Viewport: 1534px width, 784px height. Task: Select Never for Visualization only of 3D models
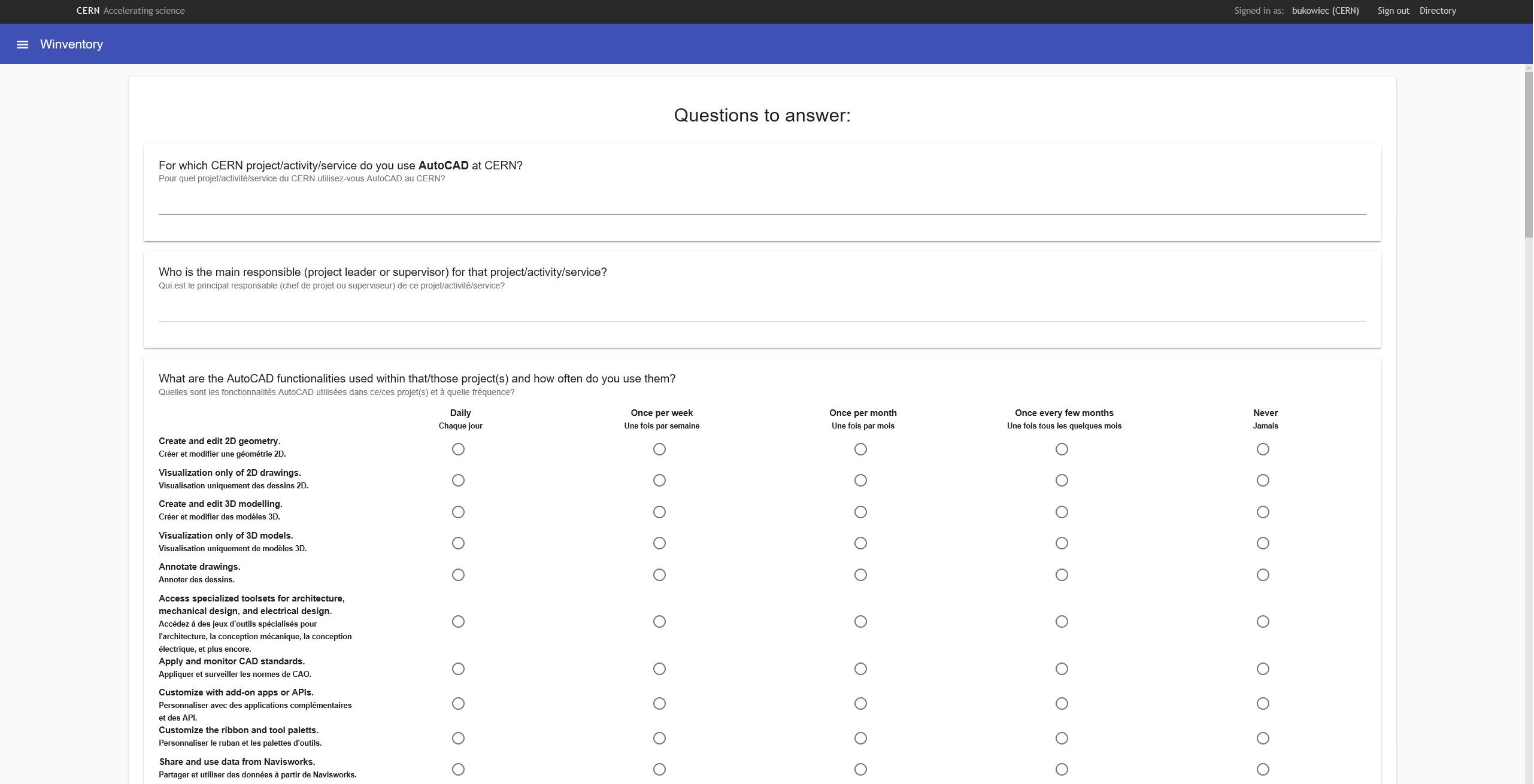[x=1263, y=543]
